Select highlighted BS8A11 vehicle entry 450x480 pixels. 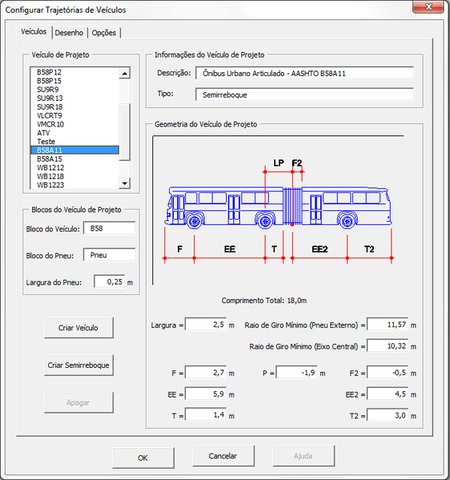coord(75,150)
